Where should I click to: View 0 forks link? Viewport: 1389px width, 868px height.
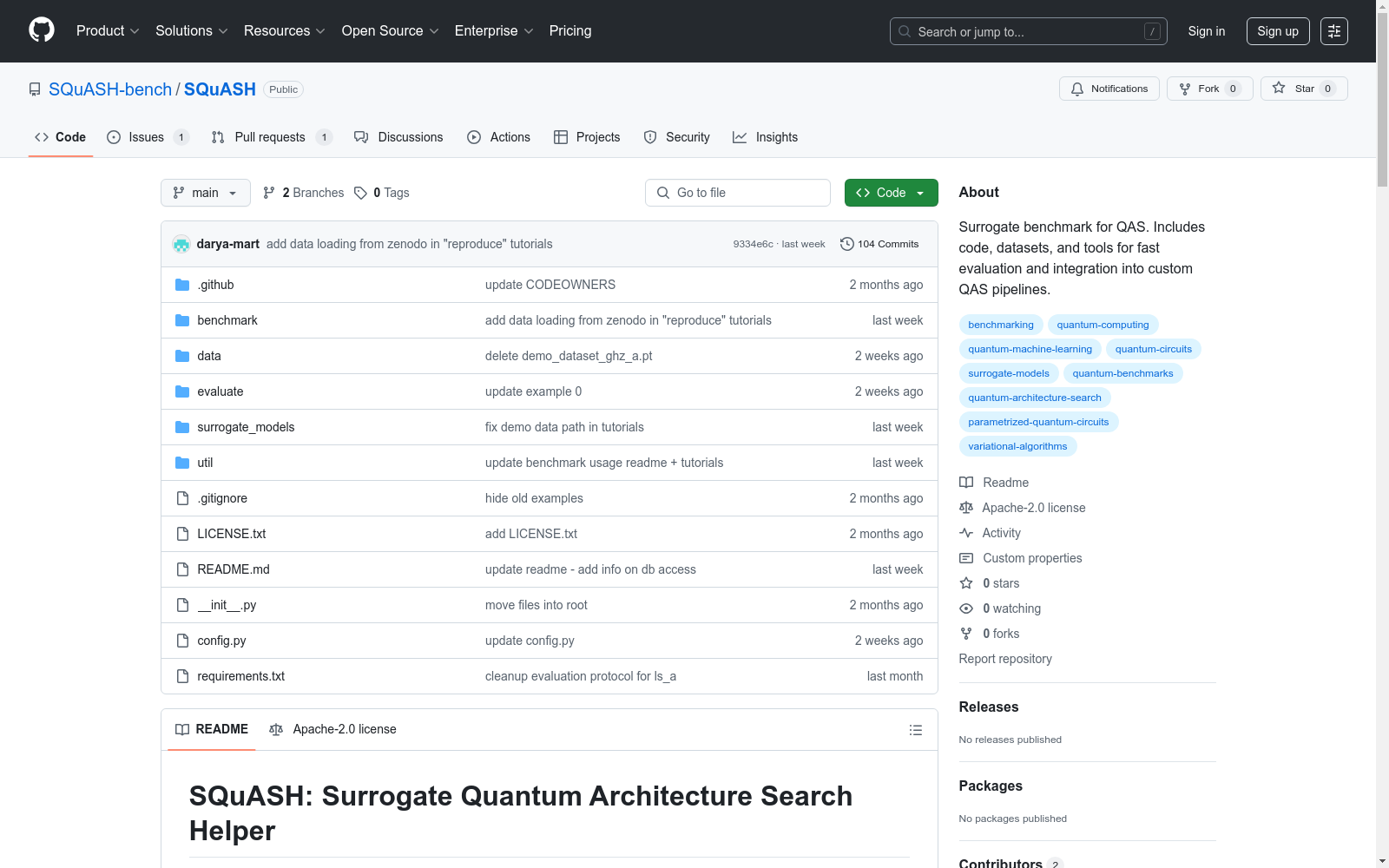click(990, 634)
